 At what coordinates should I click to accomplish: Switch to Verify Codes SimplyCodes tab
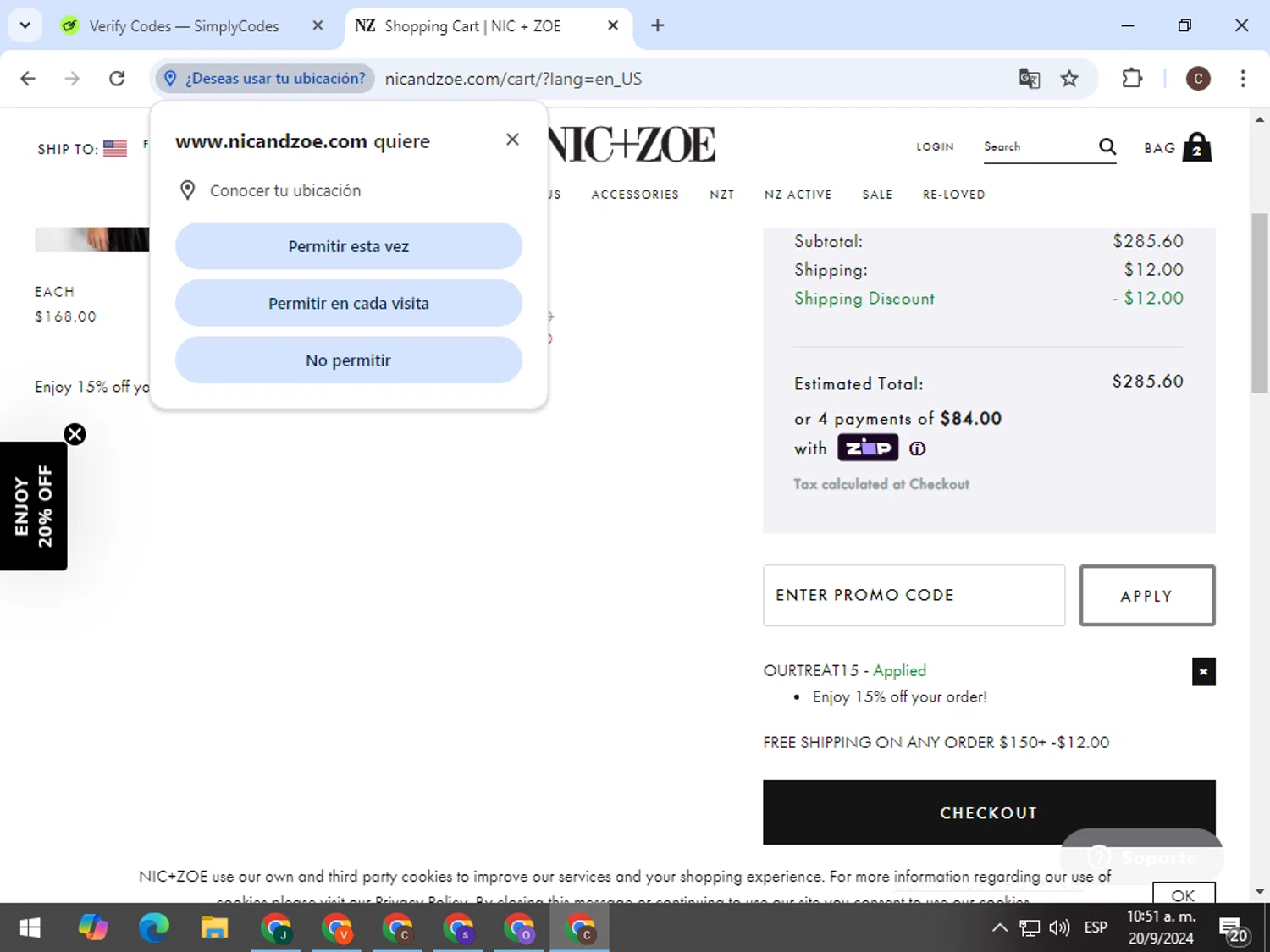click(184, 26)
